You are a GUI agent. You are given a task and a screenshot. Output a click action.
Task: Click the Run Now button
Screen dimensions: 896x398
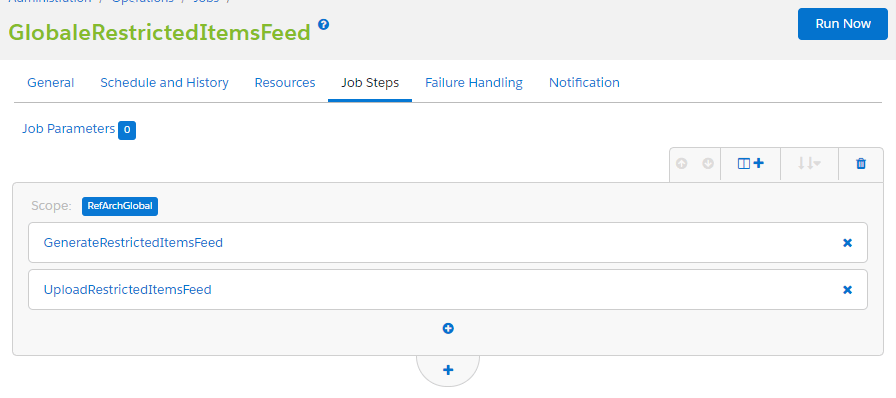tap(843, 24)
